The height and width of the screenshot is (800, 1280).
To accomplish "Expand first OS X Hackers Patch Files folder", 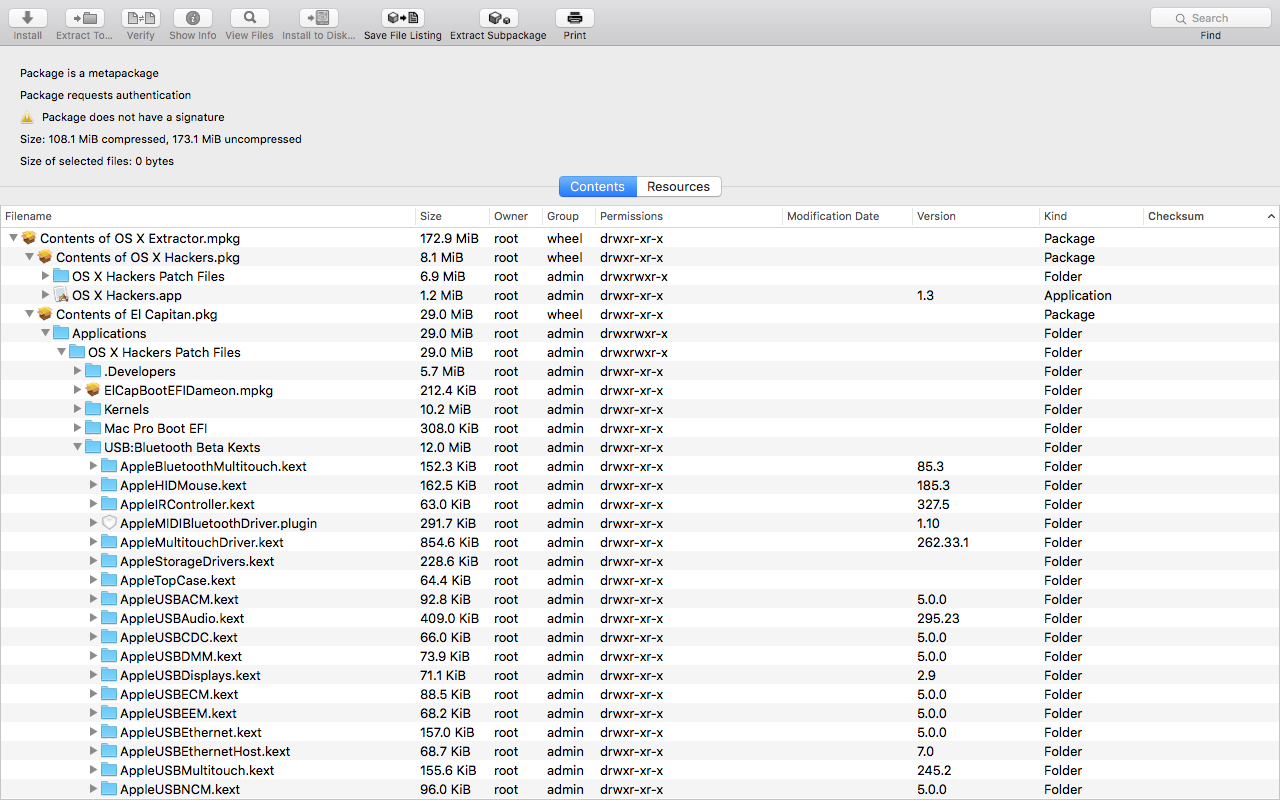I will pyautogui.click(x=45, y=276).
